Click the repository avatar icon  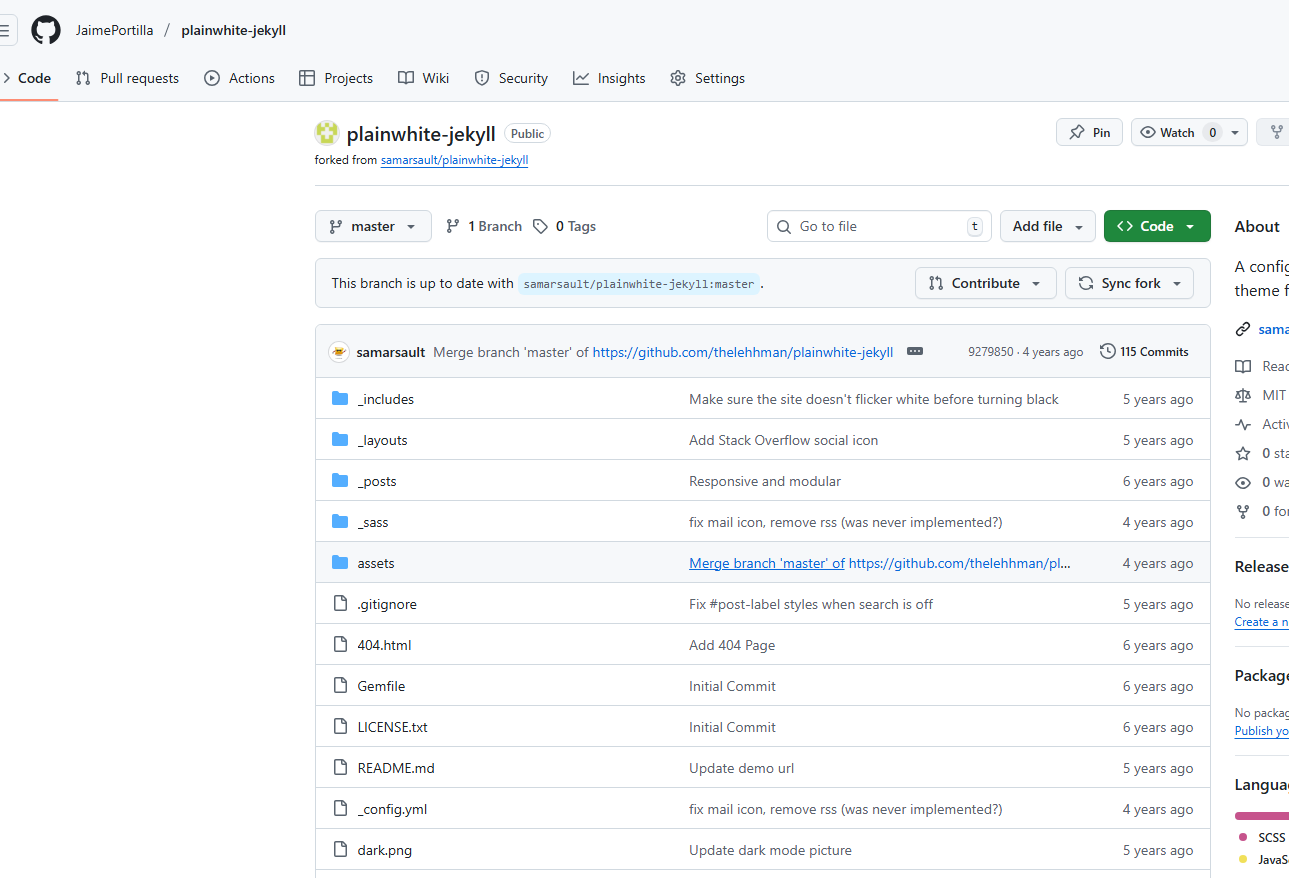(x=327, y=133)
